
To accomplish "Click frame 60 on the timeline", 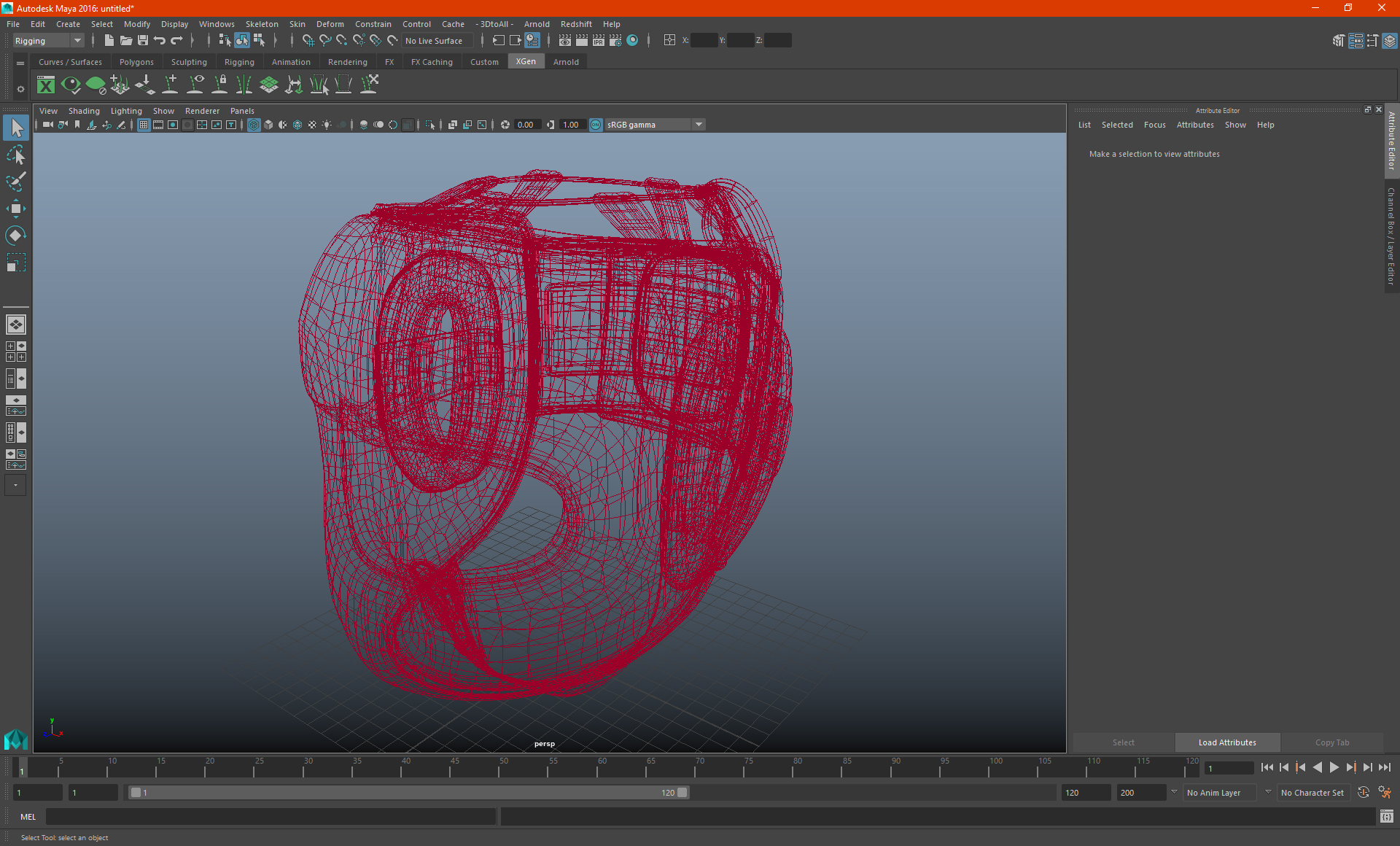I will tap(601, 767).
